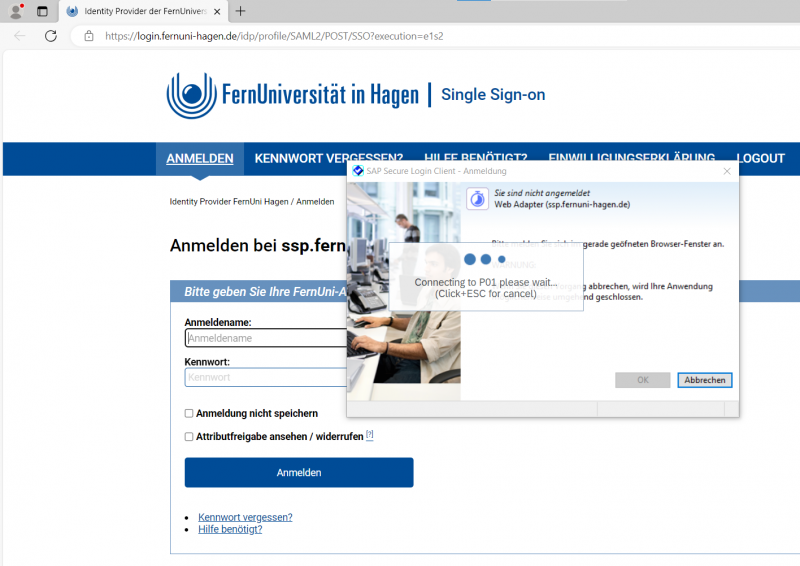Select the browser address bar URL

(274, 36)
